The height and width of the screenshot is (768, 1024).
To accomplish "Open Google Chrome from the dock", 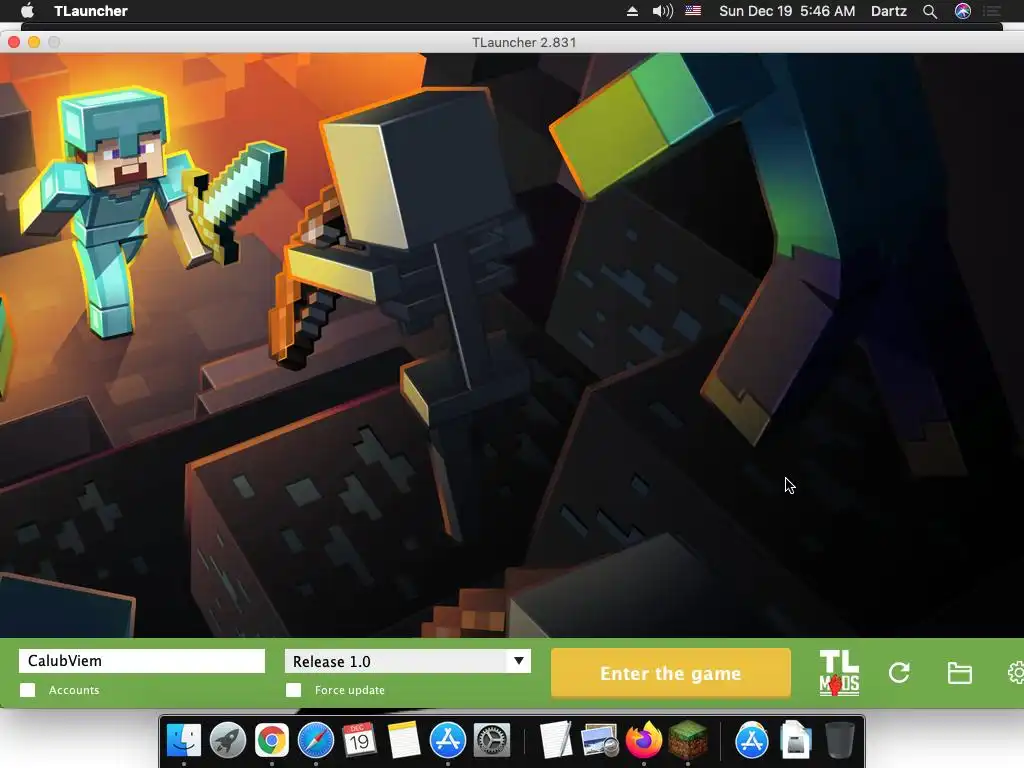I will (272, 741).
